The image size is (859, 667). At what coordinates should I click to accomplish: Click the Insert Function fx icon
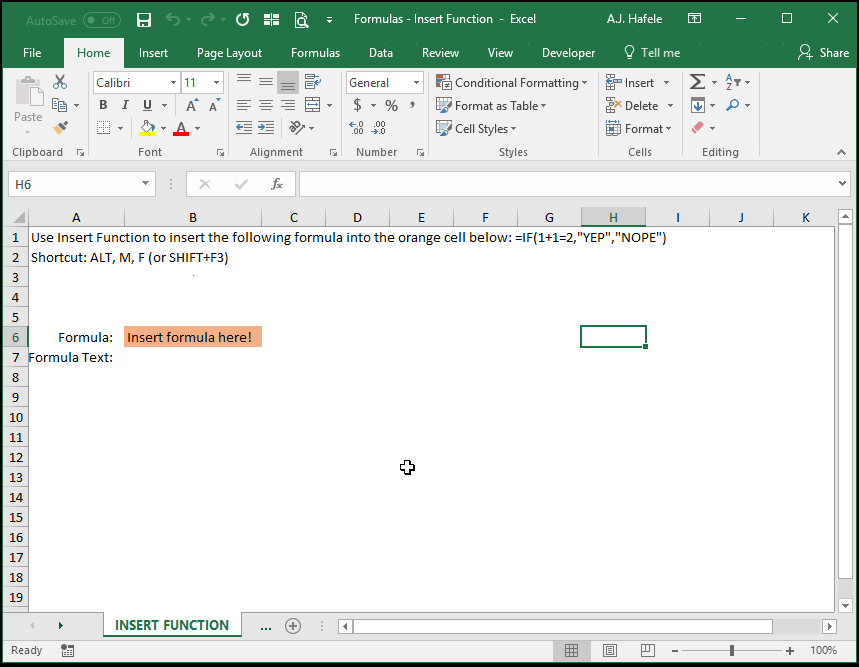point(277,184)
